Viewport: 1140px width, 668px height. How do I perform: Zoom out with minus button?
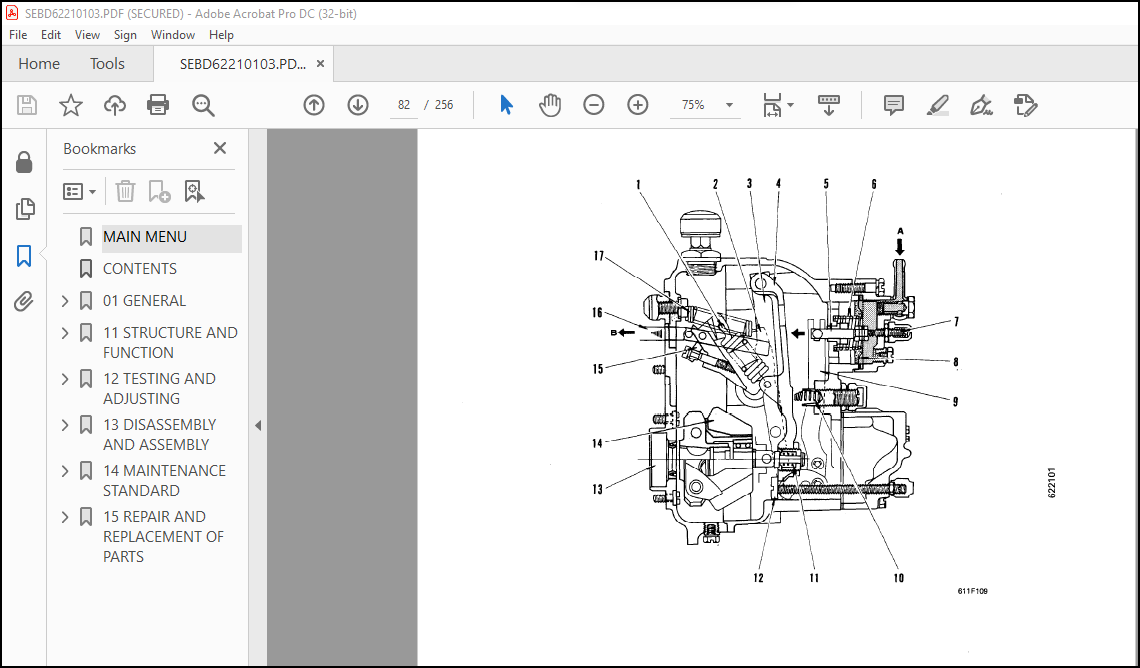(x=593, y=105)
